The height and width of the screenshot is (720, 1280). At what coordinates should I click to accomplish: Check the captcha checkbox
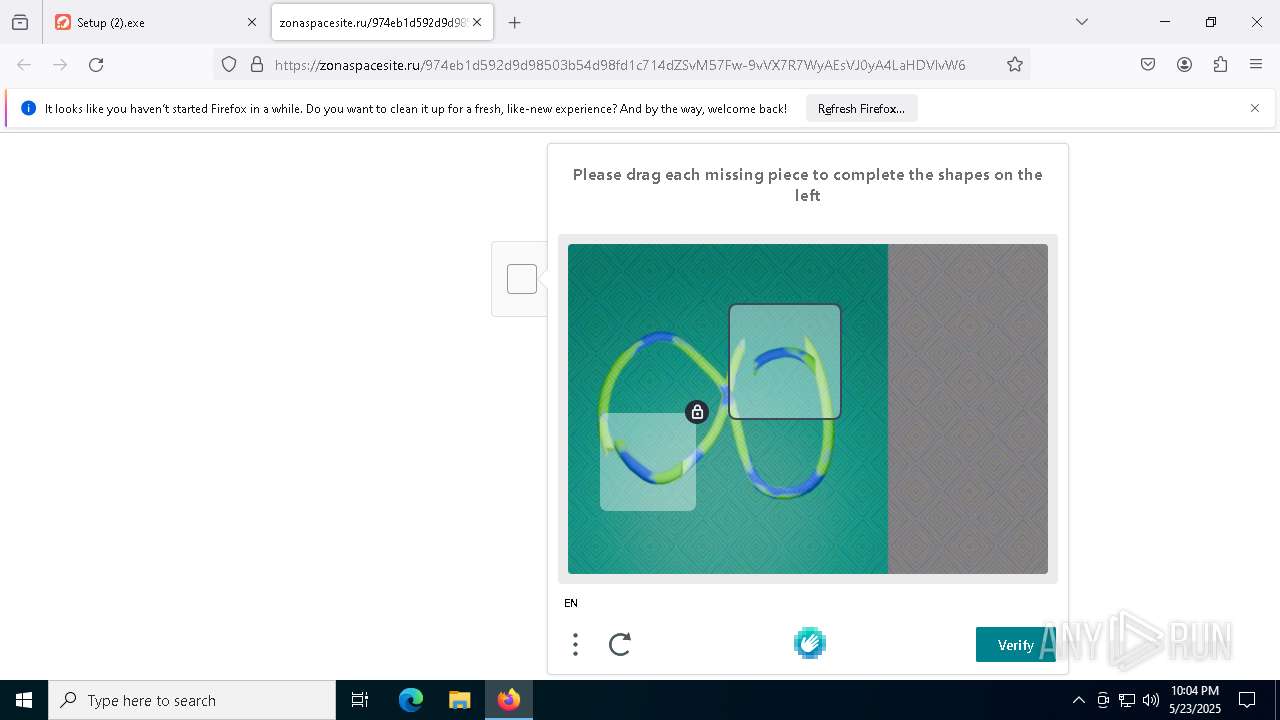(522, 279)
